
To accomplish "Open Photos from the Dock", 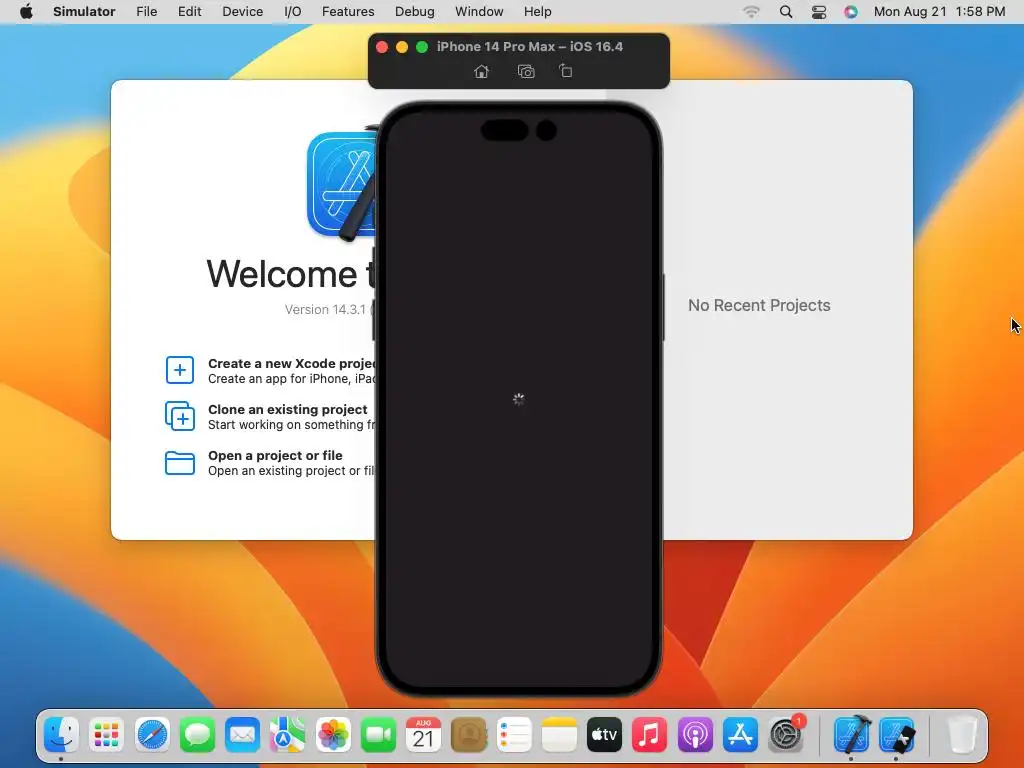I will tap(333, 735).
